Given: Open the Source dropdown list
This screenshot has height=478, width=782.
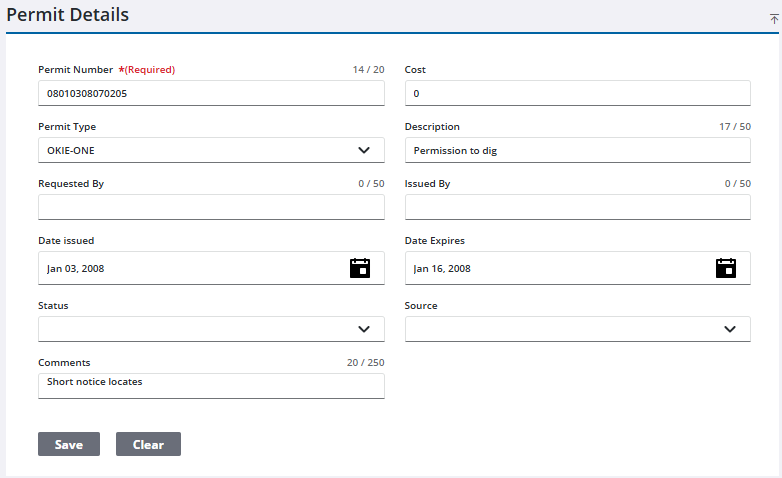Looking at the screenshot, I should pos(729,329).
